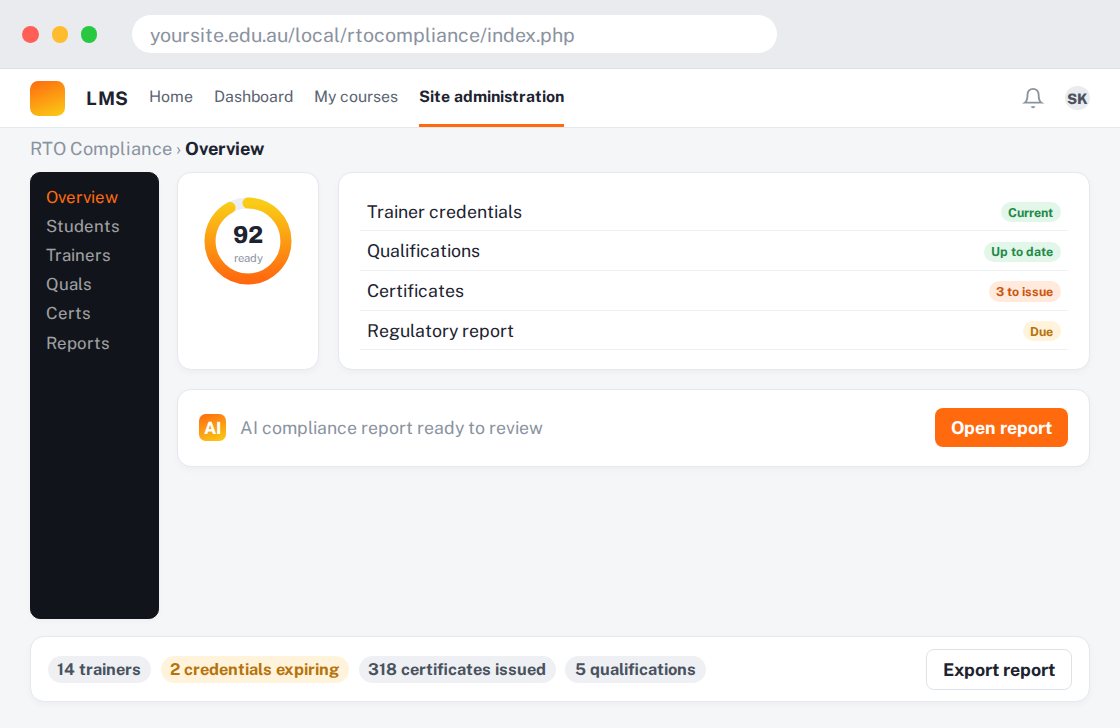The width and height of the screenshot is (1120, 728).
Task: Click AI compliance report ready text
Action: [391, 428]
